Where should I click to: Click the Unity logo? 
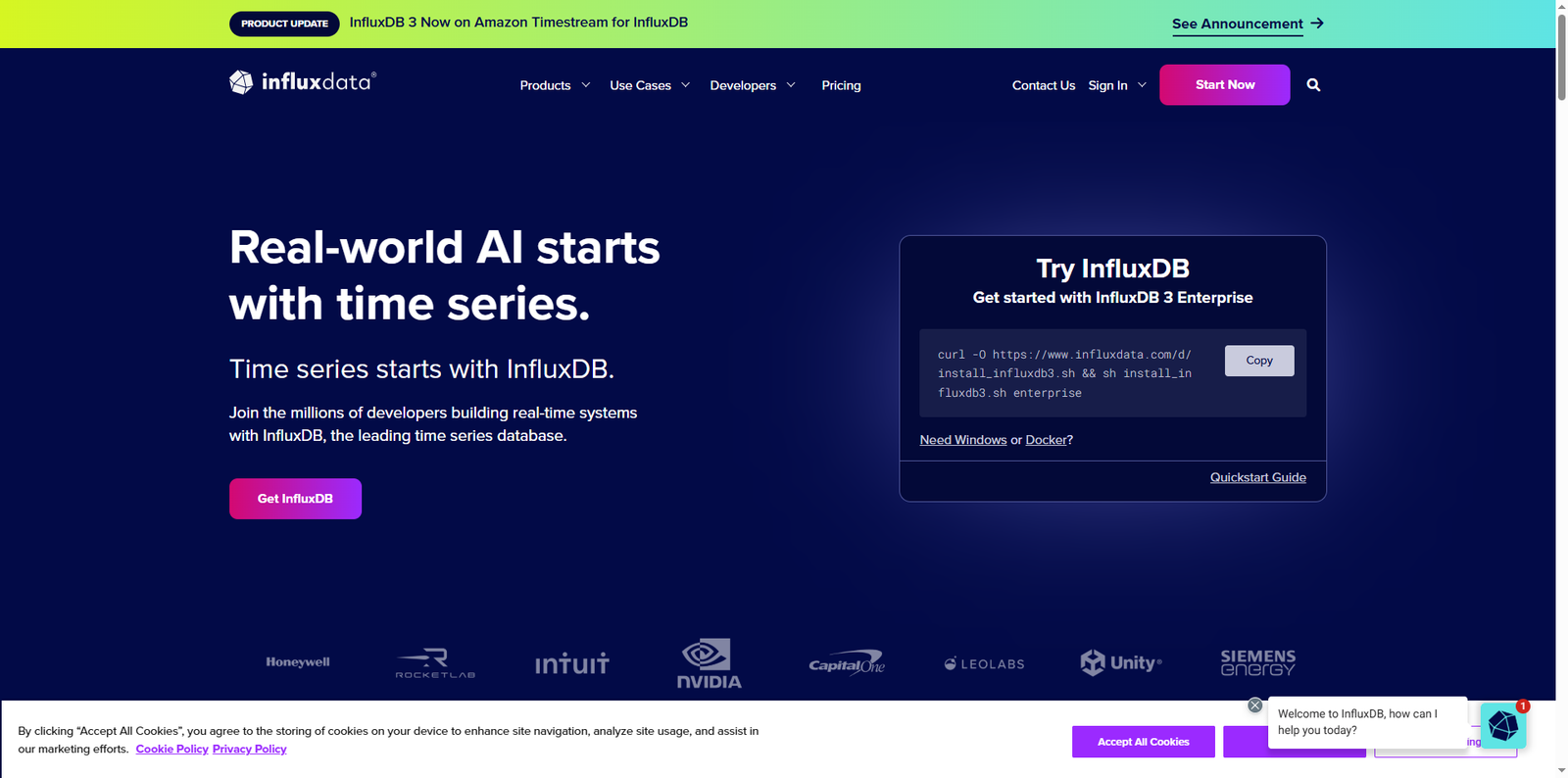pyautogui.click(x=1121, y=663)
